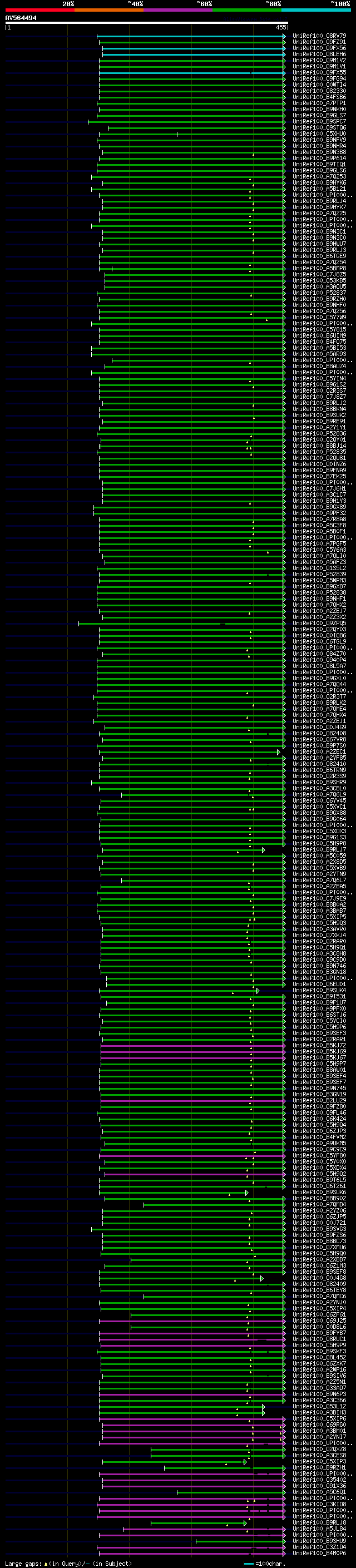Viewport: 356px width, 1568px height.
Task: Select the label UniRef100_A2ZEC1
Action: pyautogui.click(x=319, y=752)
